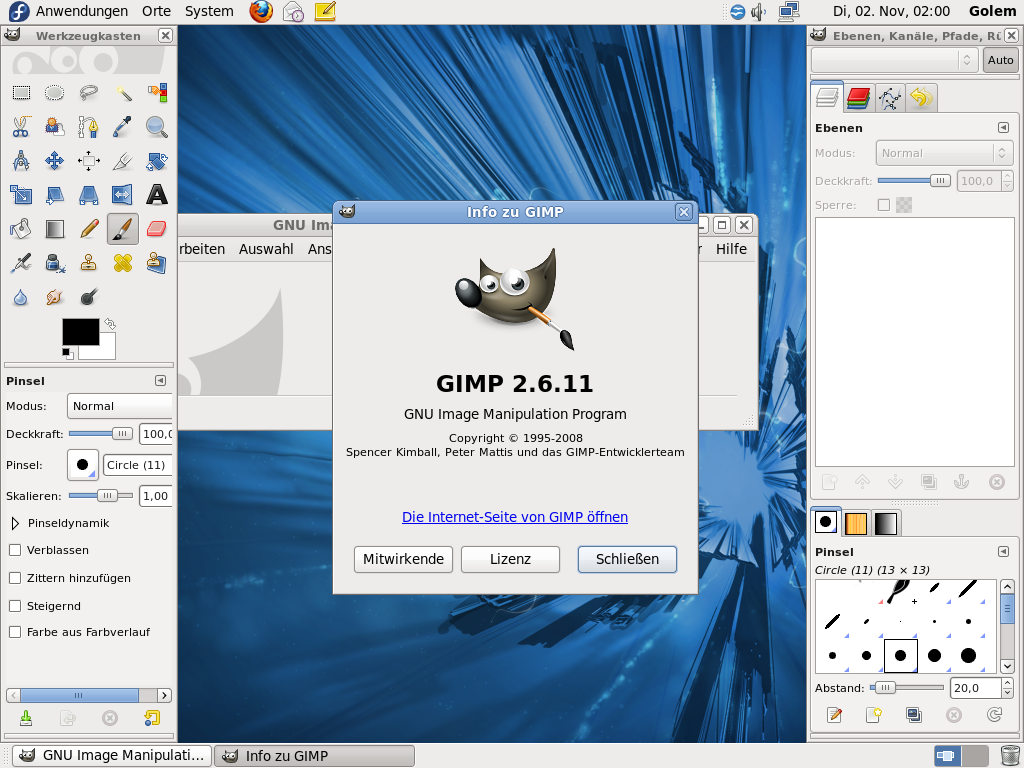Select the Smudge tool in the Toolbox
1024x768 pixels.
[55, 297]
